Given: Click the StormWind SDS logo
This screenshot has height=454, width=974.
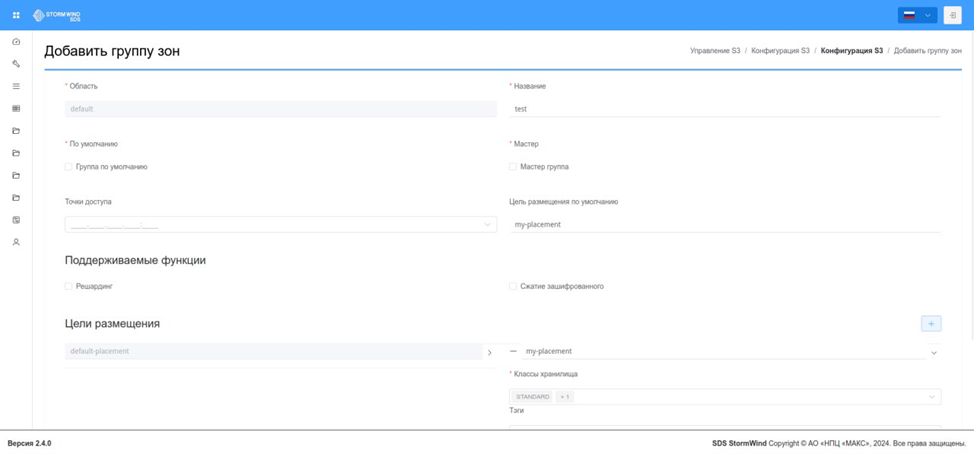Looking at the screenshot, I should tap(56, 15).
